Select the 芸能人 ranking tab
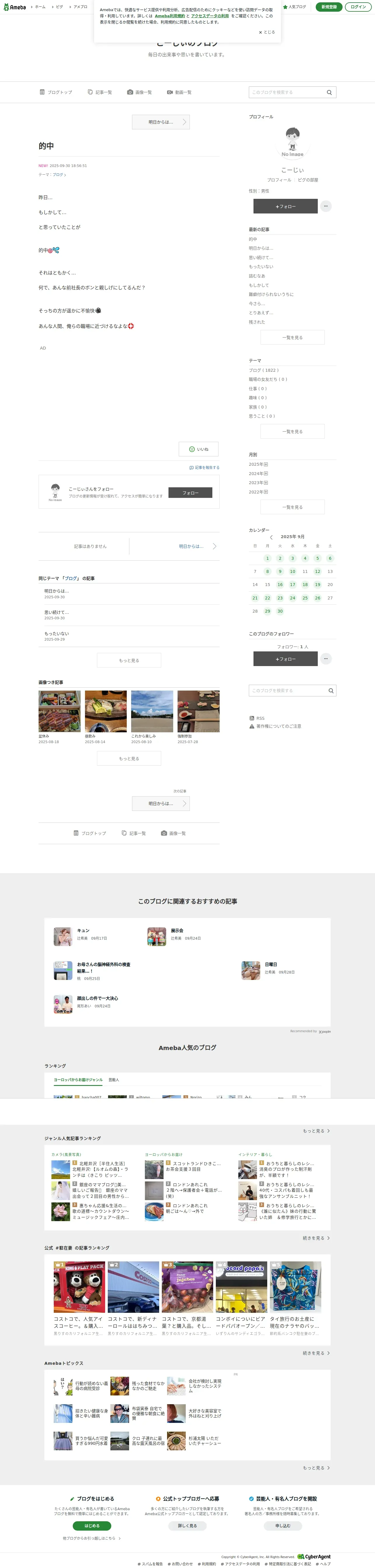375x1568 pixels. [114, 1080]
